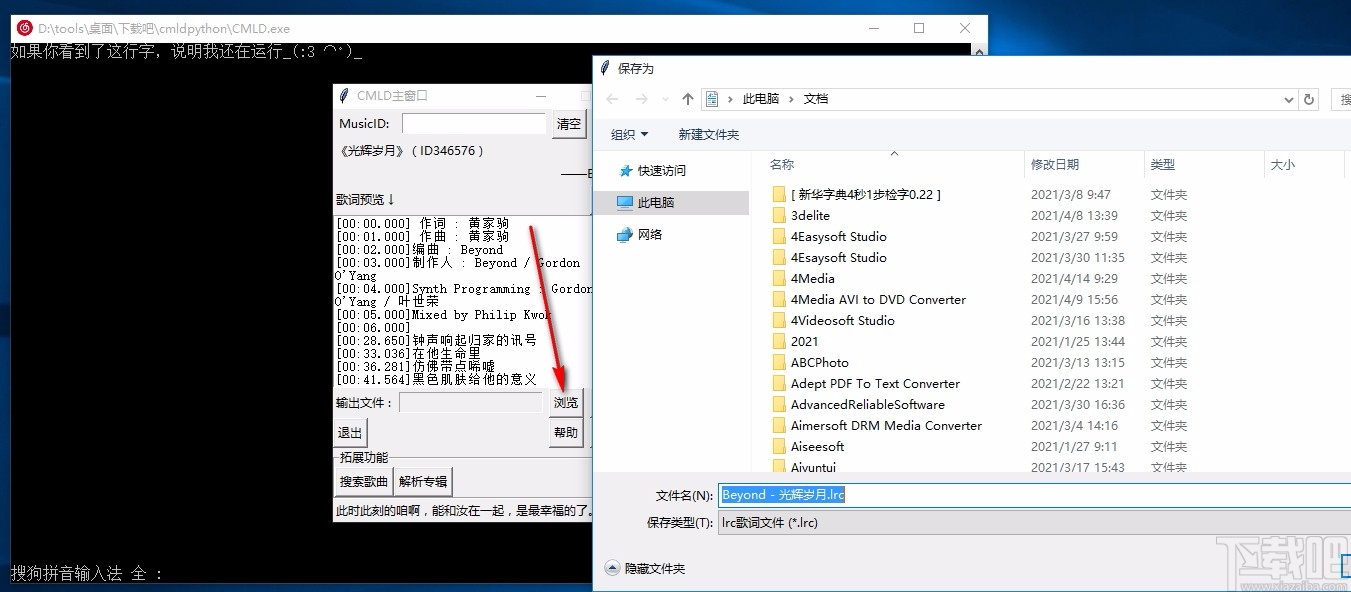This screenshot has width=1351, height=592.
Task: Open 文档 in the breadcrumb path
Action: pos(816,98)
